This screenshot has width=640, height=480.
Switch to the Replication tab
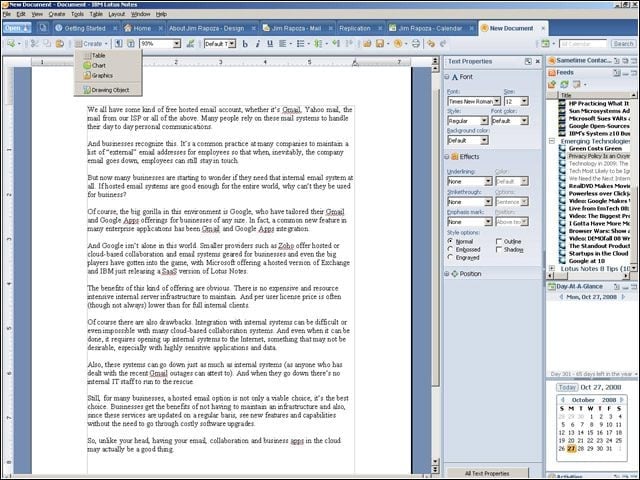[360, 28]
